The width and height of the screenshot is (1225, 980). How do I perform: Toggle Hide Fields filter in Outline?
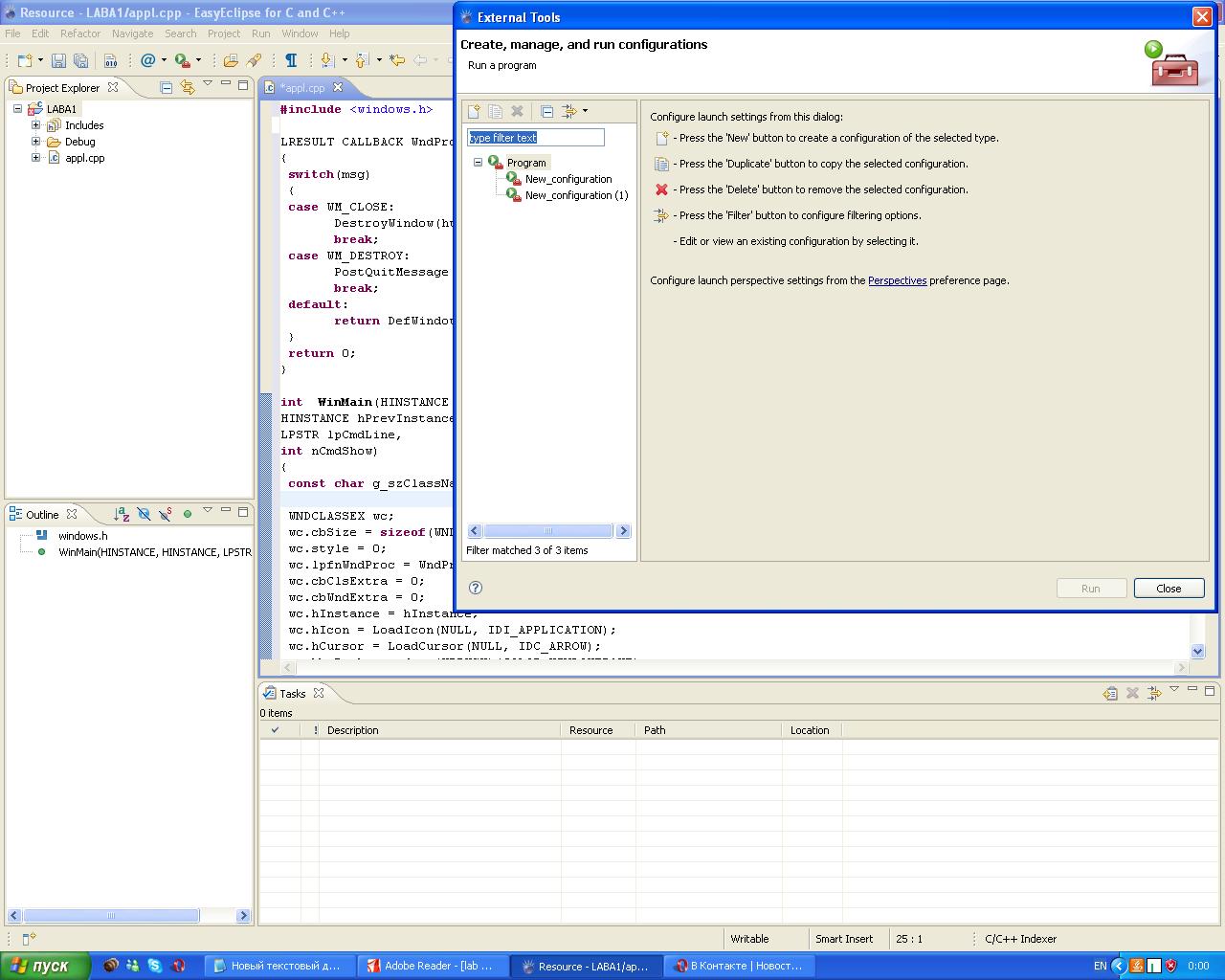tap(144, 514)
